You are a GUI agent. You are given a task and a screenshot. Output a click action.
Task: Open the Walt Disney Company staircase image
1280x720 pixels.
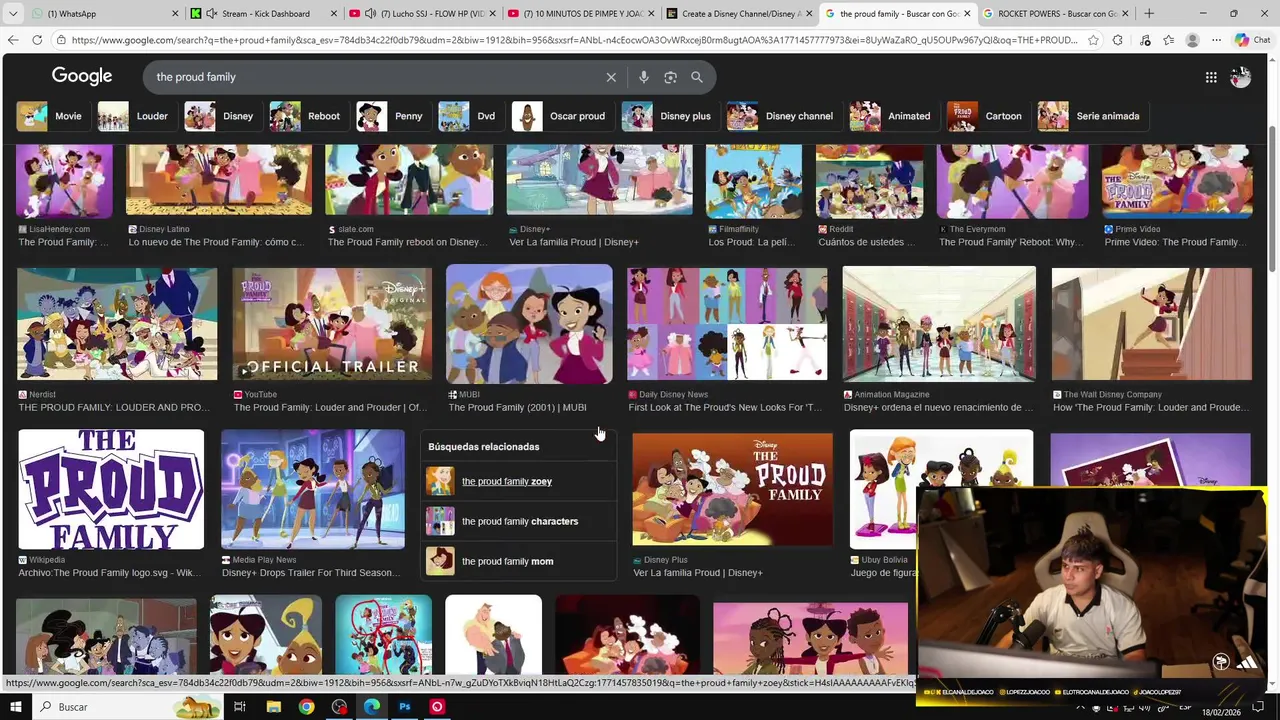(1151, 324)
